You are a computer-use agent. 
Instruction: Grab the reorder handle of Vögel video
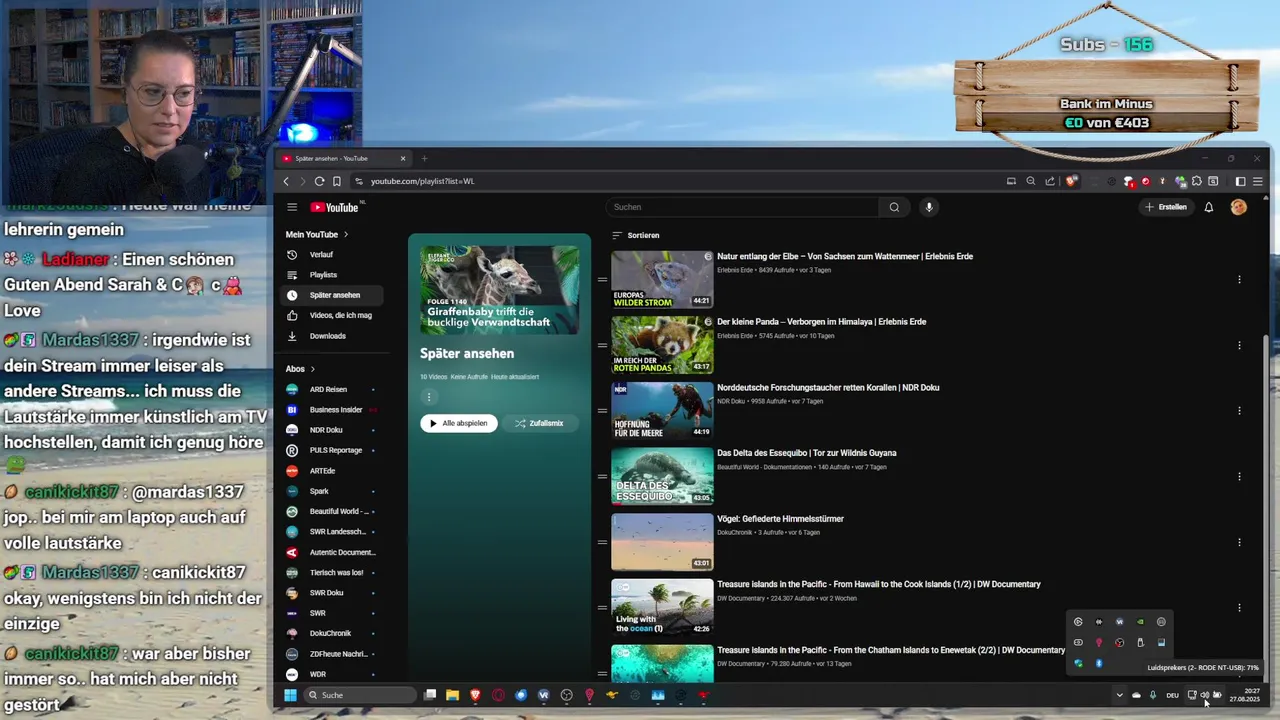(x=602, y=542)
